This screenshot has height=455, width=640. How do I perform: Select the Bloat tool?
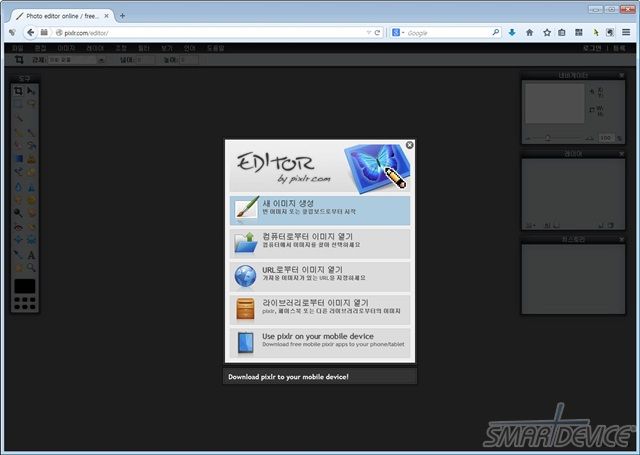coord(18,240)
